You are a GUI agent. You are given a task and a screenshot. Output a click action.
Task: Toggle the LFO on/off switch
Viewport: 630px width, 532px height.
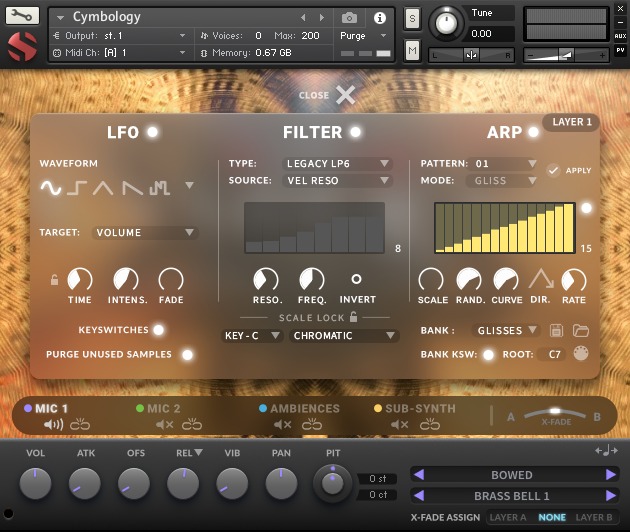[152, 132]
